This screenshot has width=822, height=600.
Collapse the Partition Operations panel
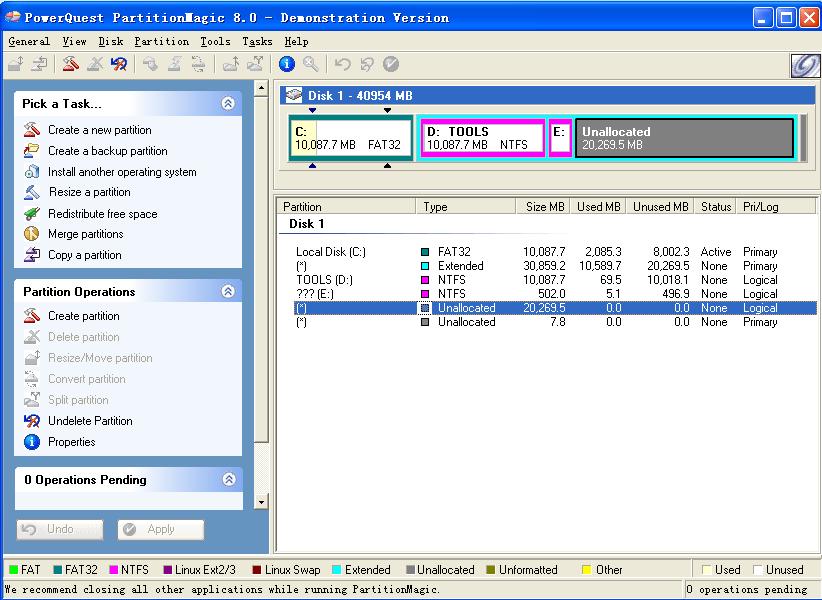click(x=228, y=291)
